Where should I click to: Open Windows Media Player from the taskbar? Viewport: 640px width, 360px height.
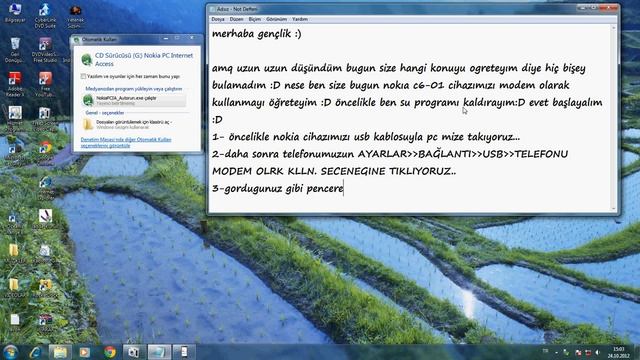tap(85, 352)
